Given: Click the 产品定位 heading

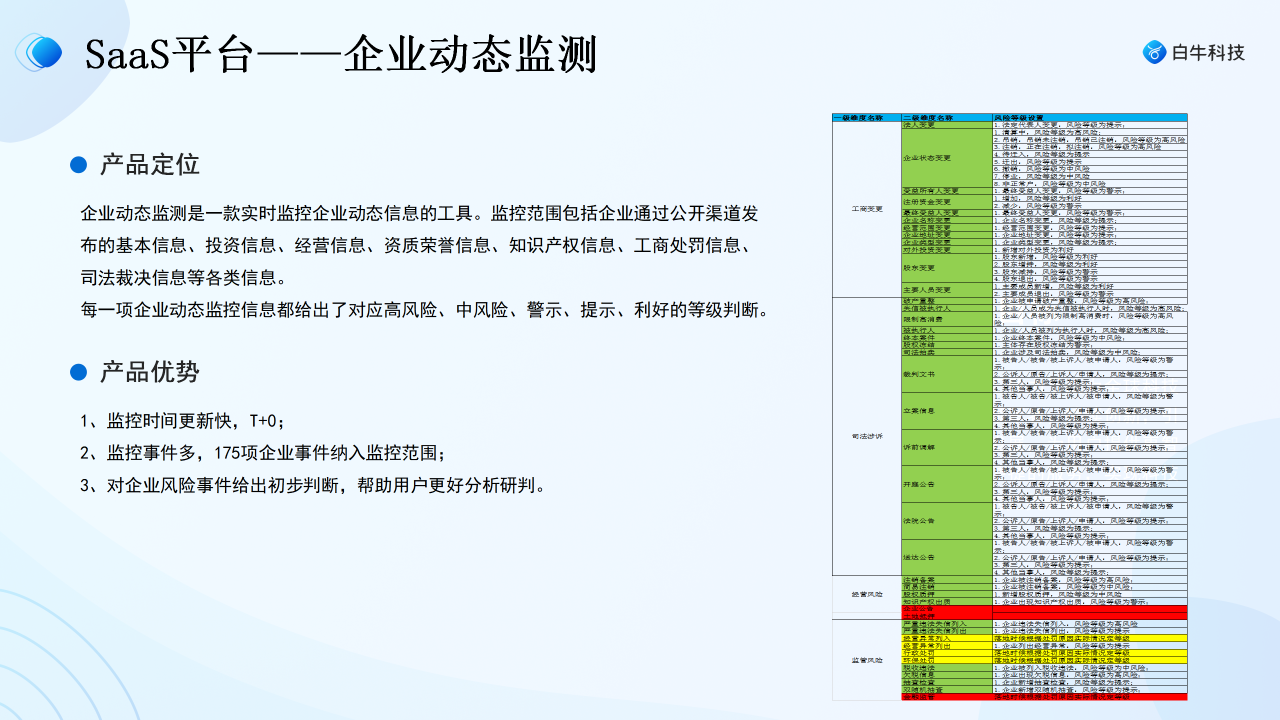Looking at the screenshot, I should [149, 164].
